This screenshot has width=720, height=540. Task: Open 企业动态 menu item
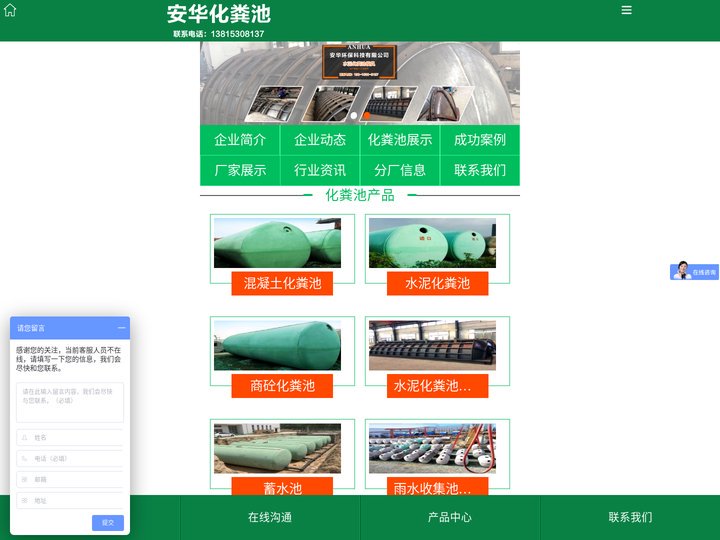[x=320, y=140]
